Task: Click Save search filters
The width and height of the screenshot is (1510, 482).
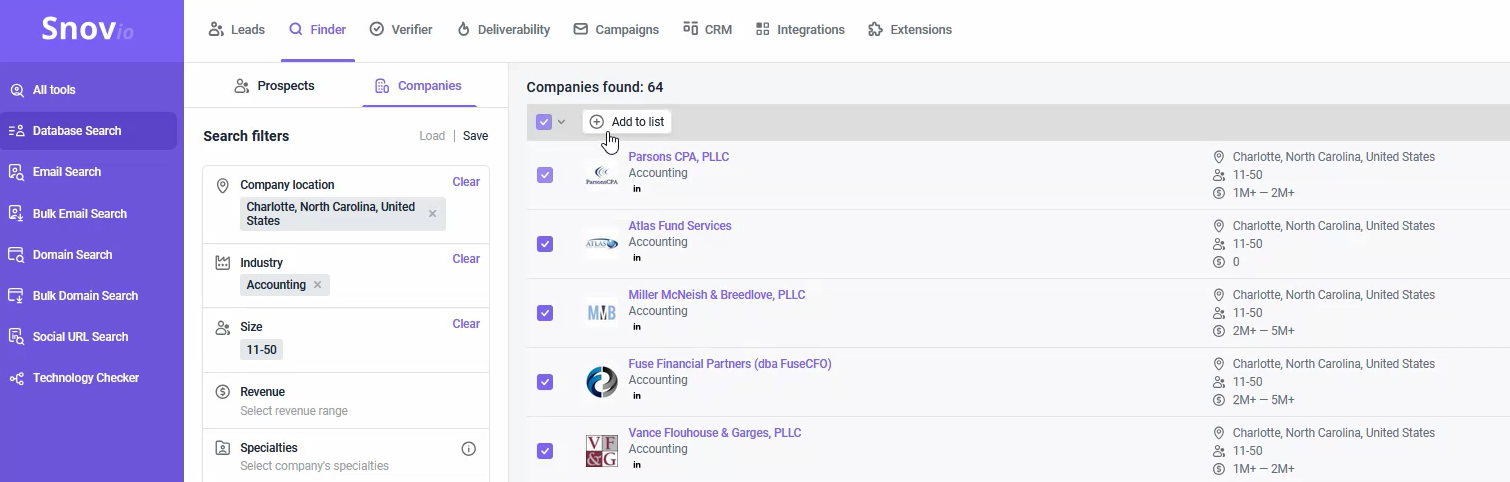Action: [476, 136]
